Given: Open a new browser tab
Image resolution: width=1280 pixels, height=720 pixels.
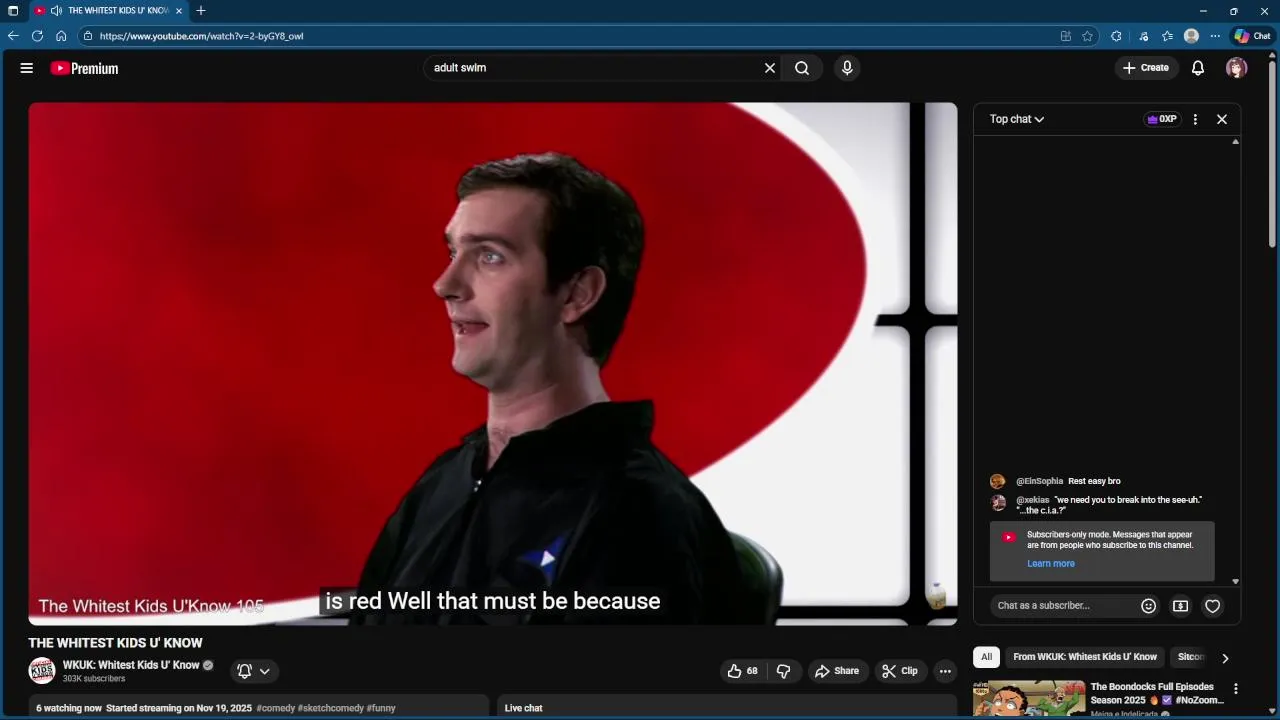Looking at the screenshot, I should coord(201,11).
